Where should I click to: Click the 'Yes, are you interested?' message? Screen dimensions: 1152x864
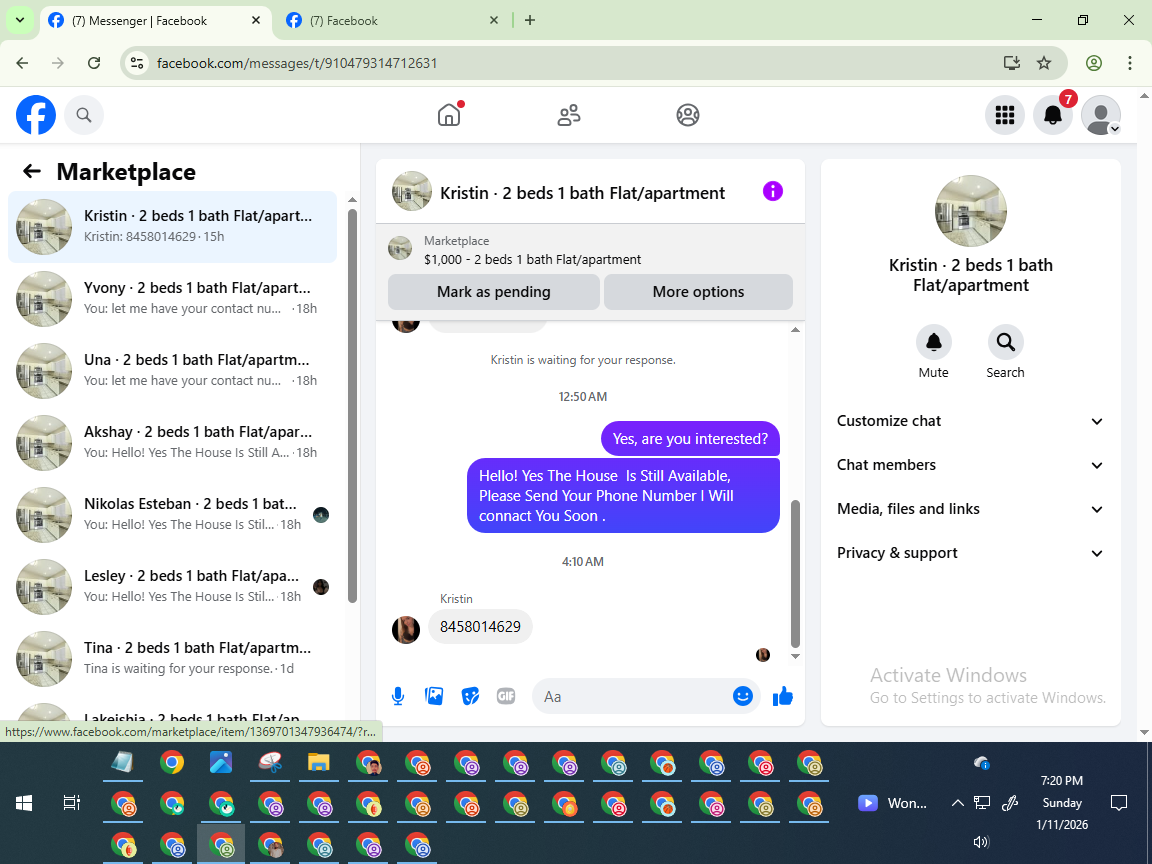tap(690, 439)
